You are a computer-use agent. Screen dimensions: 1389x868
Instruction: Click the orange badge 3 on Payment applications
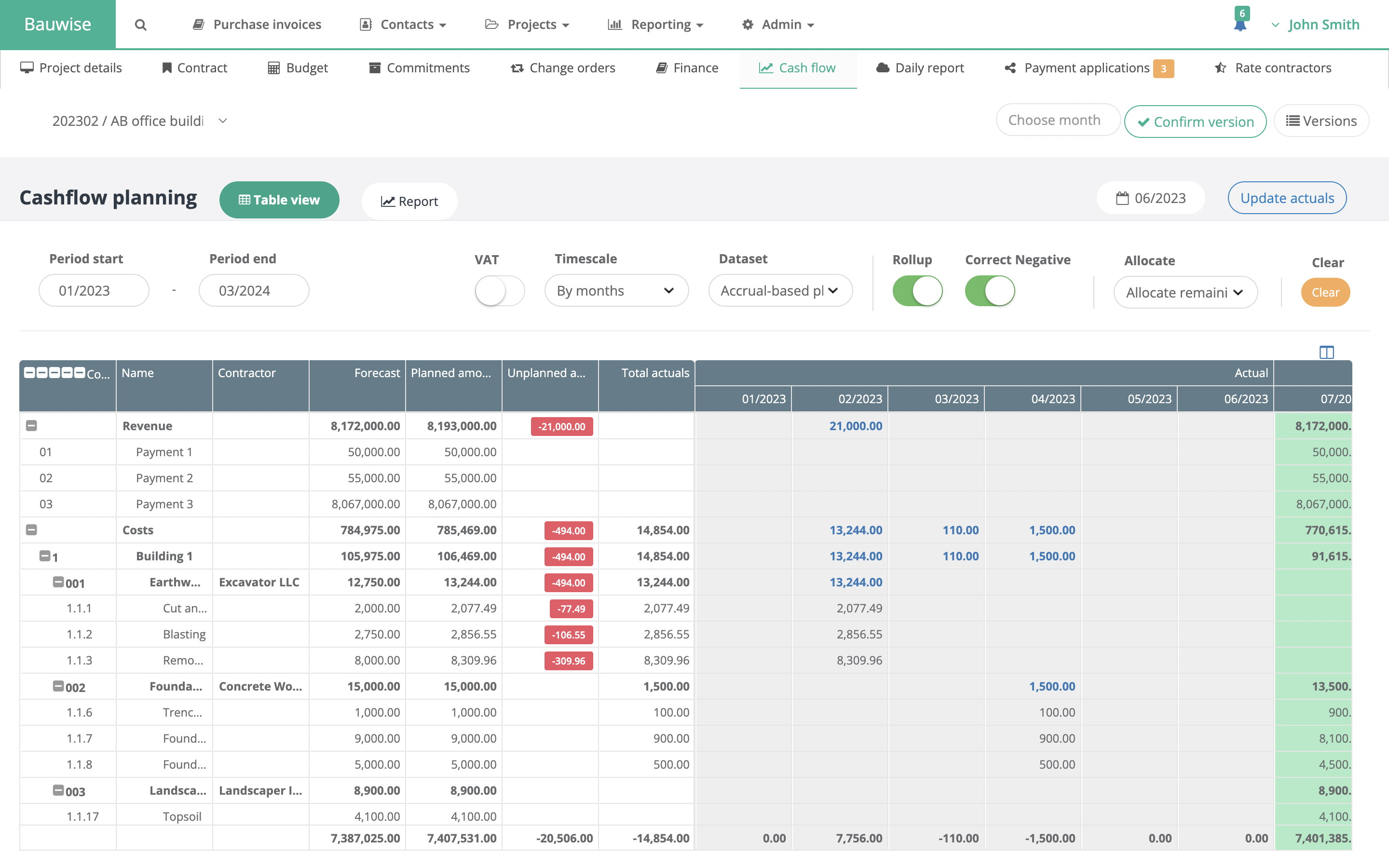[1163, 68]
